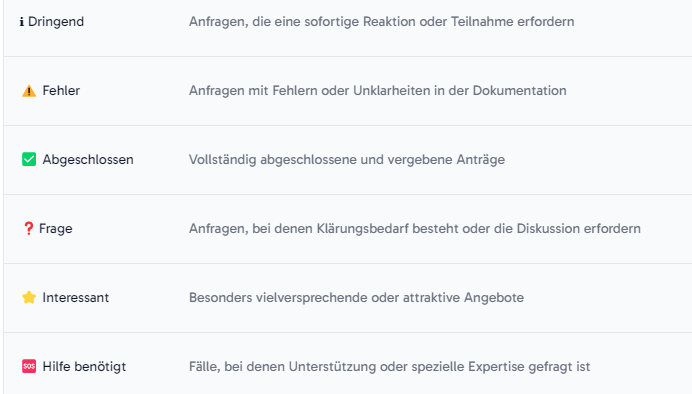Click the yellow warning triangle icon
Viewport: 692px width, 394px height.
(x=29, y=91)
